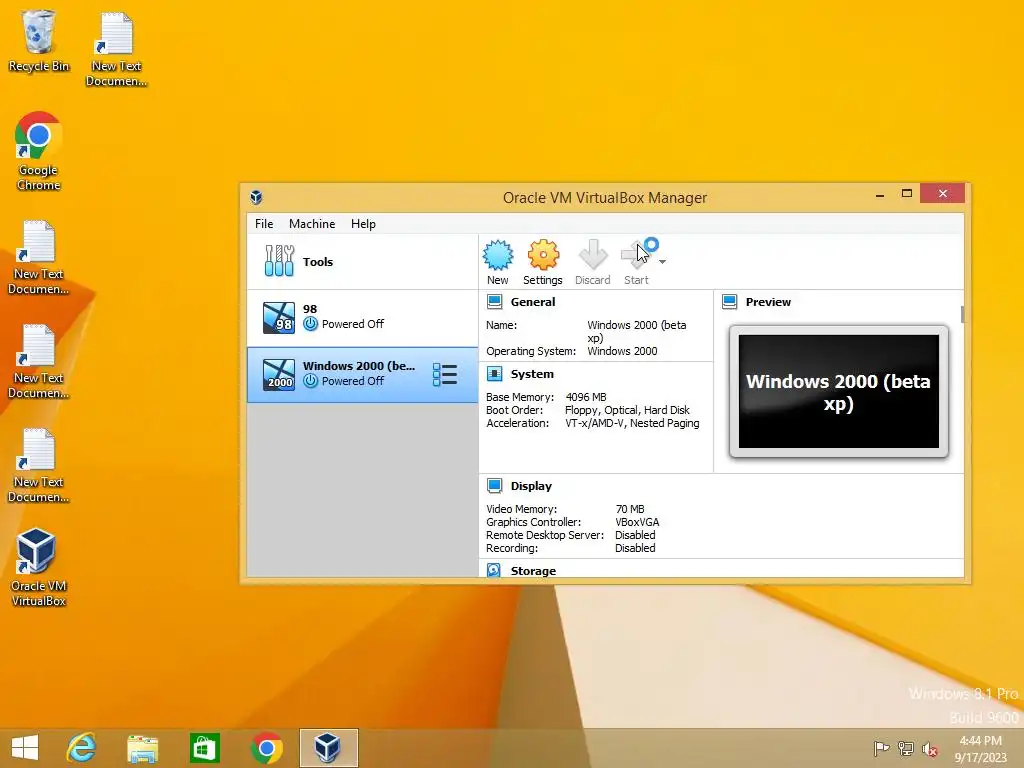Open Windows Store from taskbar
This screenshot has height=768, width=1024.
(204, 748)
